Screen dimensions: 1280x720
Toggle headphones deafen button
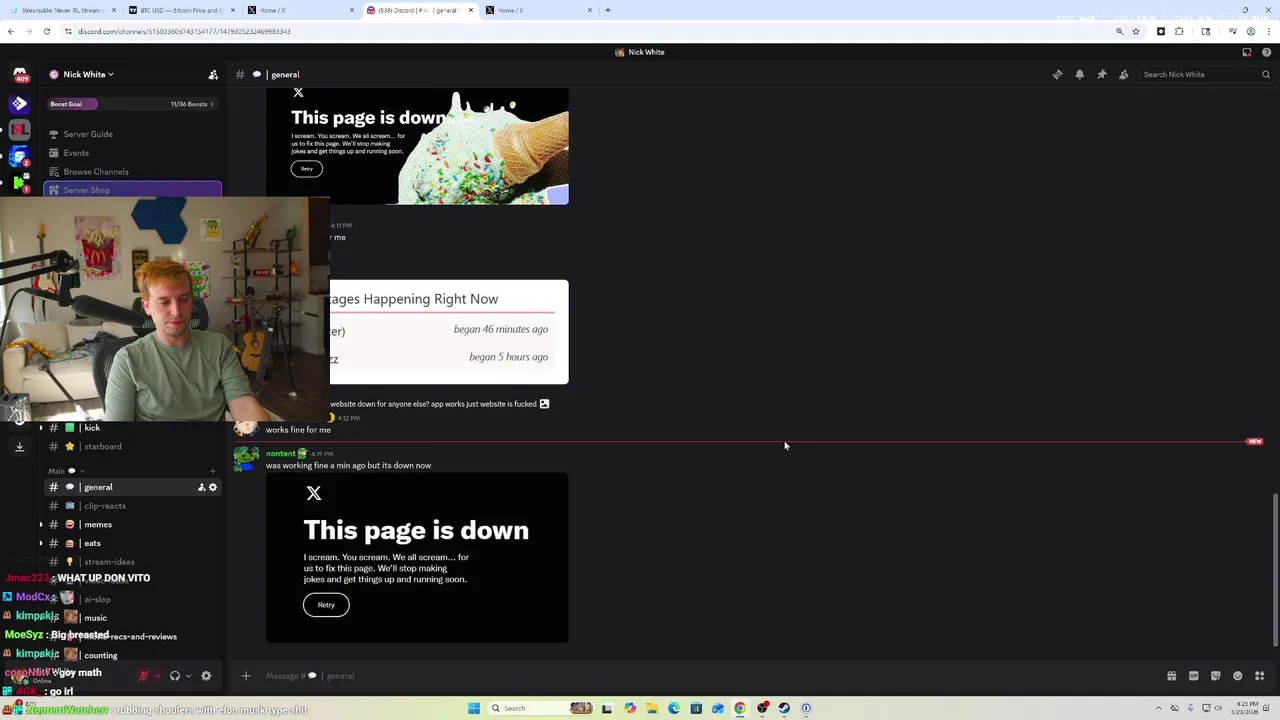[x=175, y=676]
